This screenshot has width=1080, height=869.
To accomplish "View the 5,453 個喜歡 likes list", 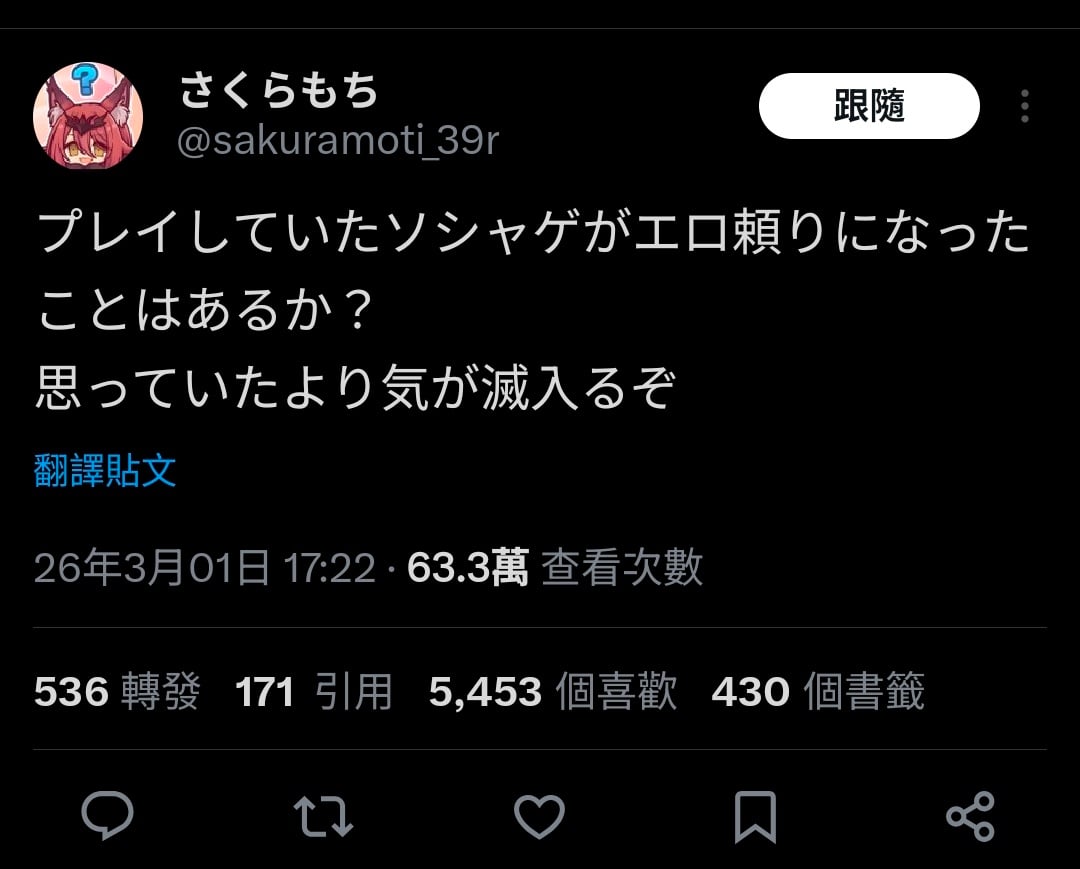I will 553,691.
